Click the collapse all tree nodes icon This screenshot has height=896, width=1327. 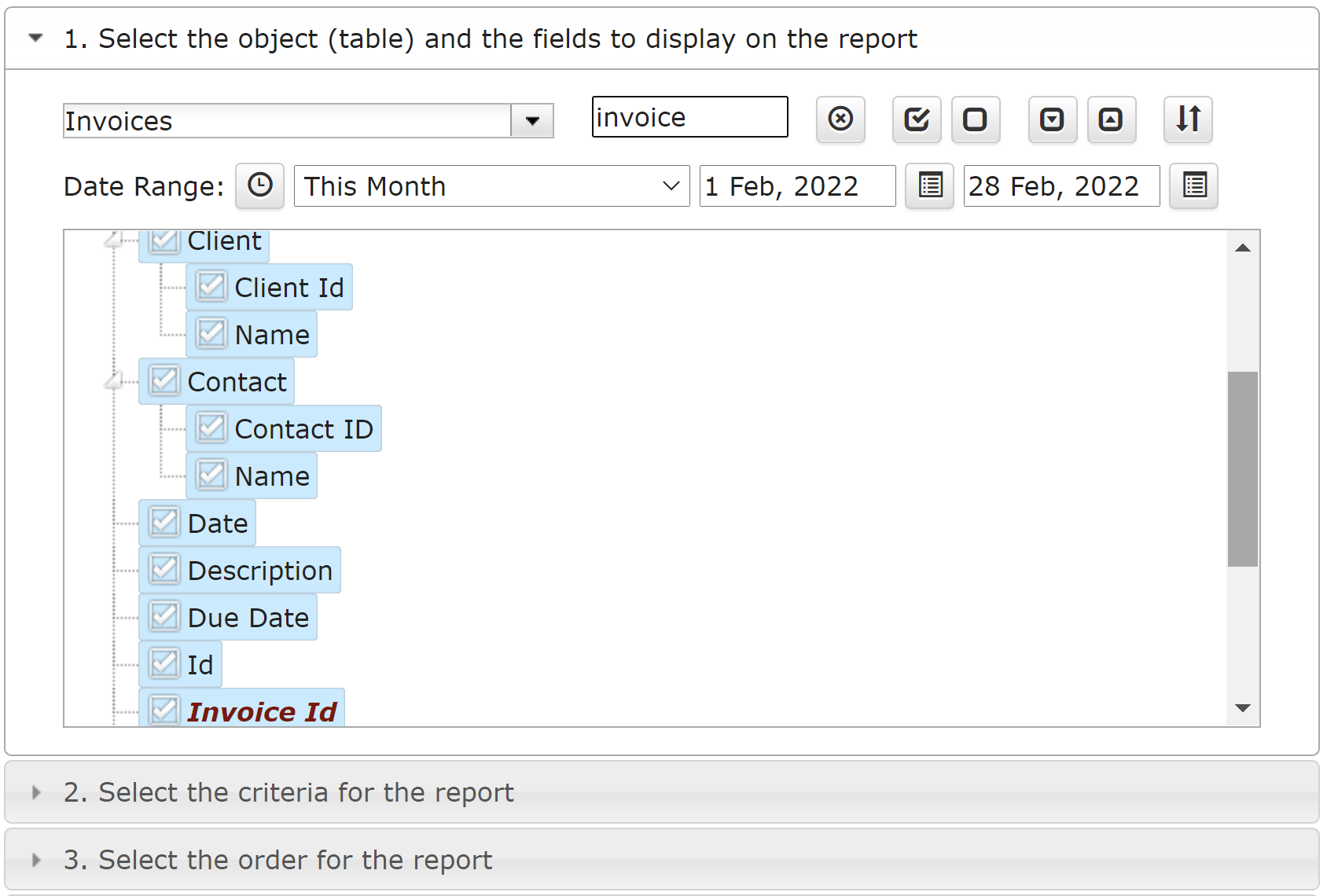[x=1111, y=119]
